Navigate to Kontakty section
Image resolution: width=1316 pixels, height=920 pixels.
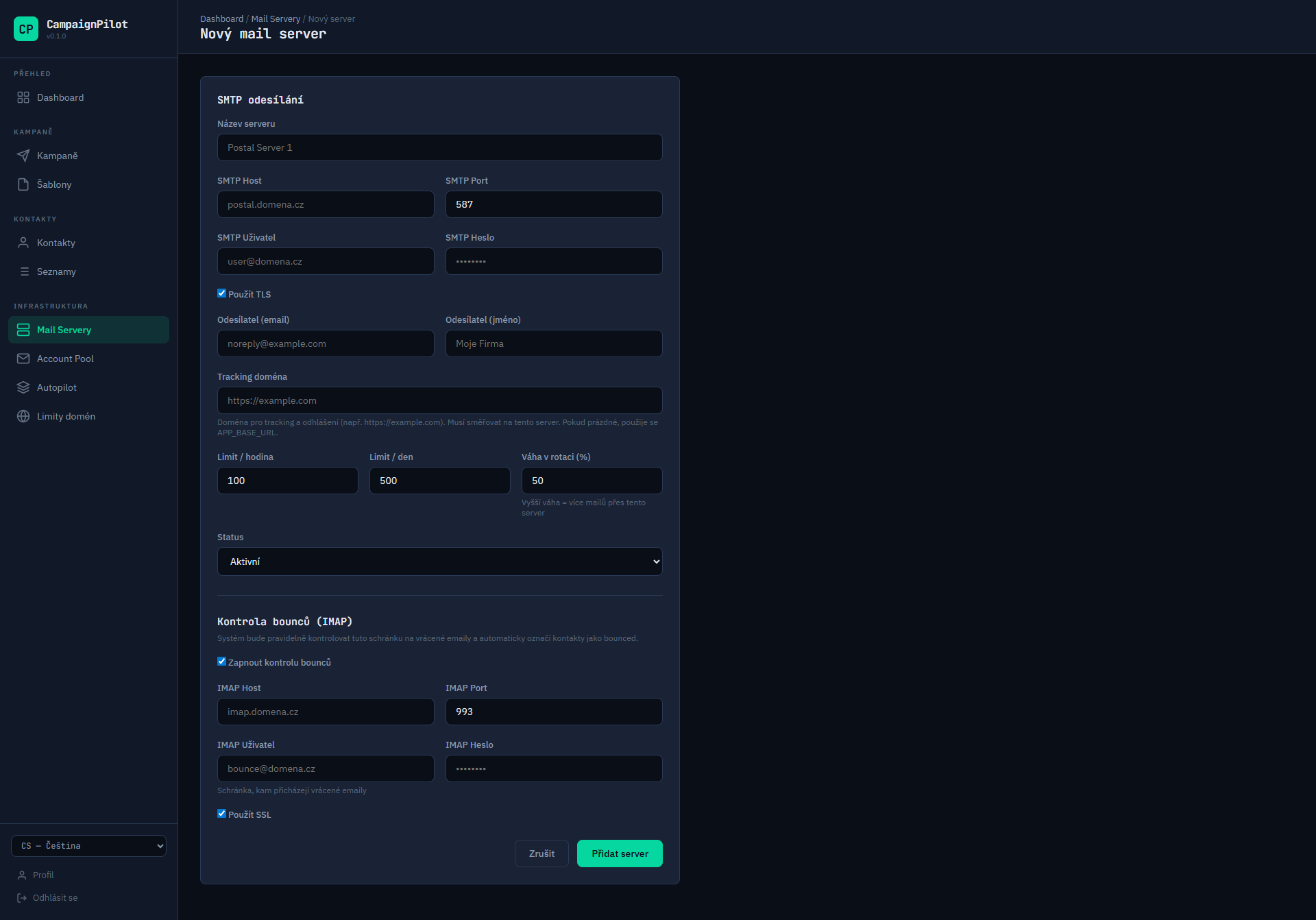[88, 243]
